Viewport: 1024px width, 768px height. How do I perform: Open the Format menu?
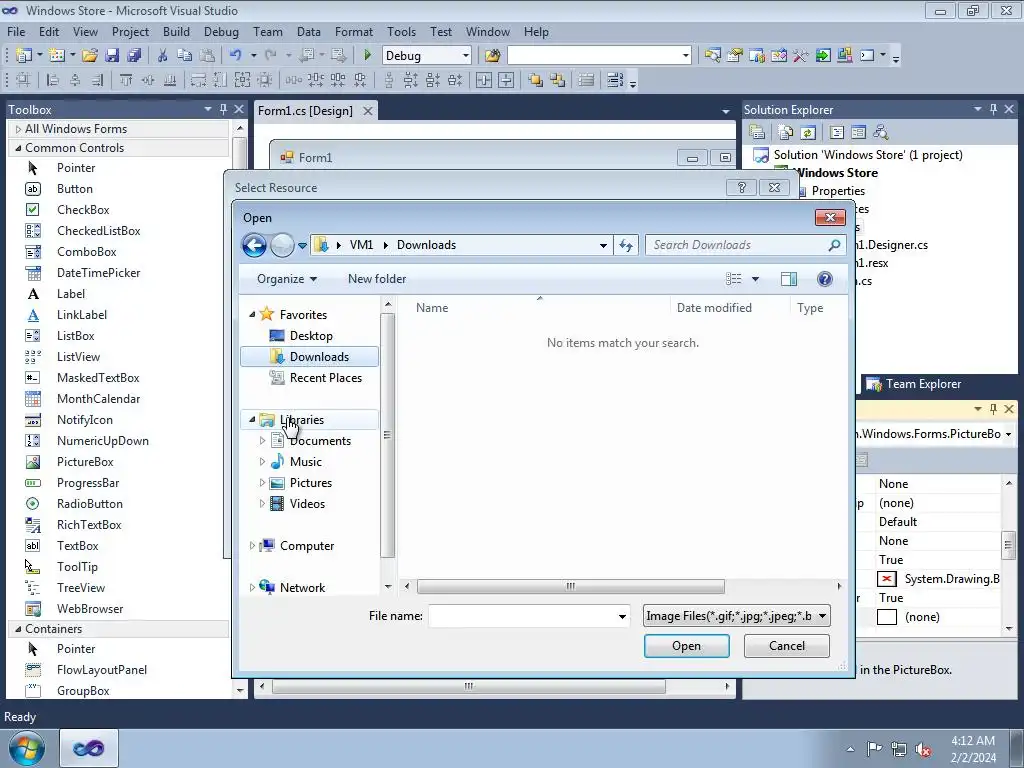coord(353,31)
